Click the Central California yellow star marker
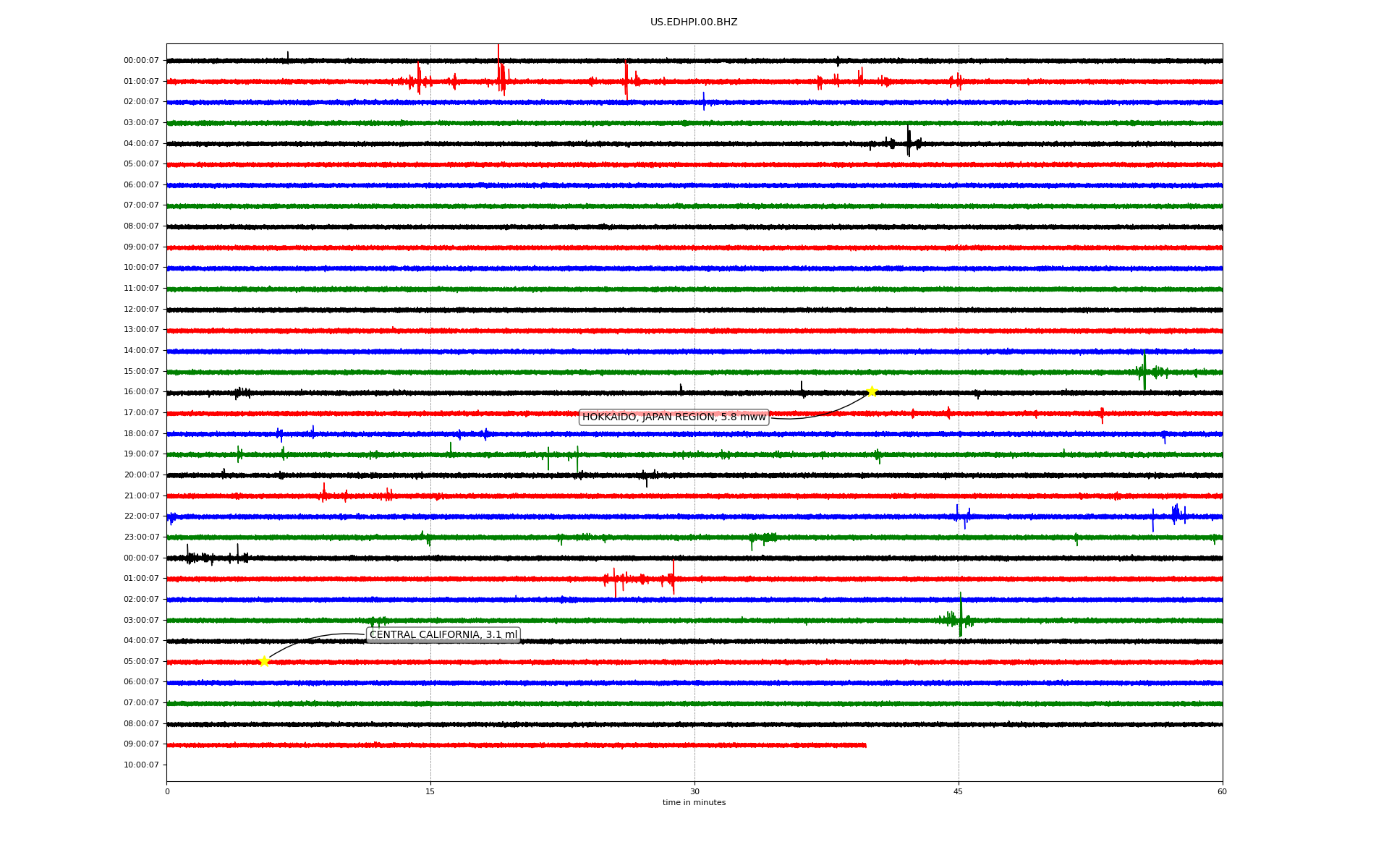Viewport: 1389px width, 868px height. pos(264,661)
